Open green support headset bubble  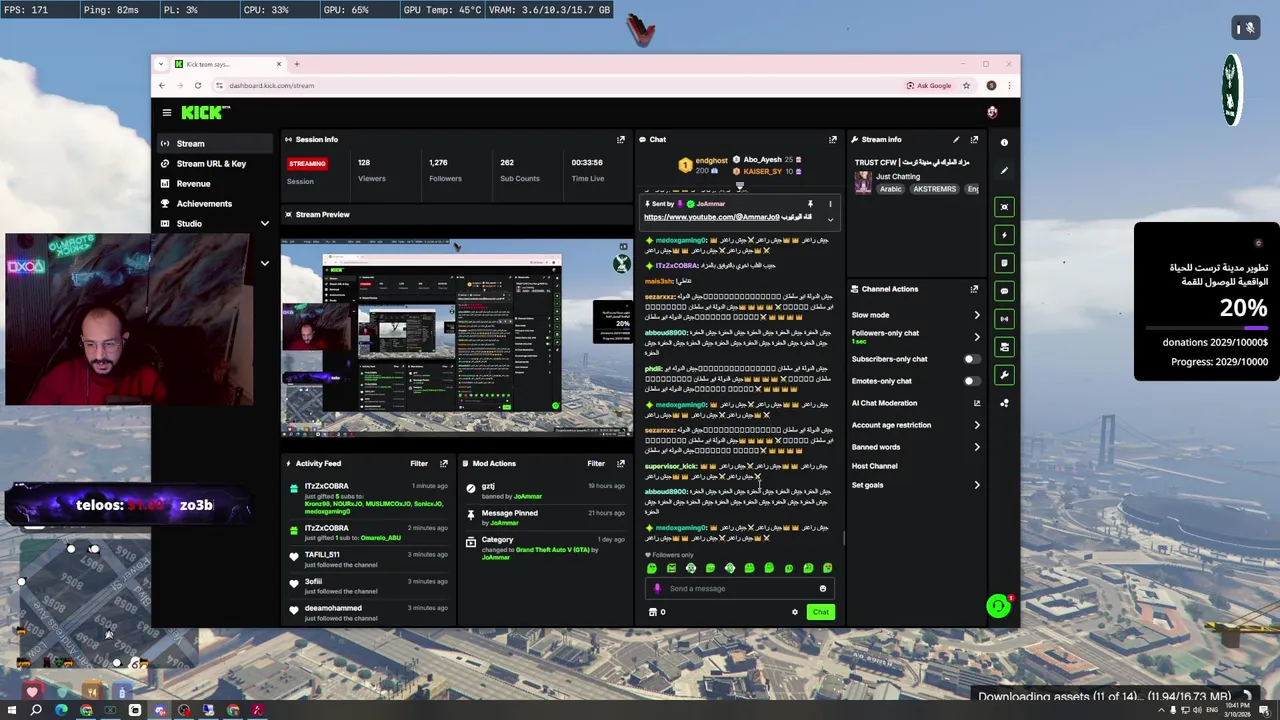pos(998,606)
